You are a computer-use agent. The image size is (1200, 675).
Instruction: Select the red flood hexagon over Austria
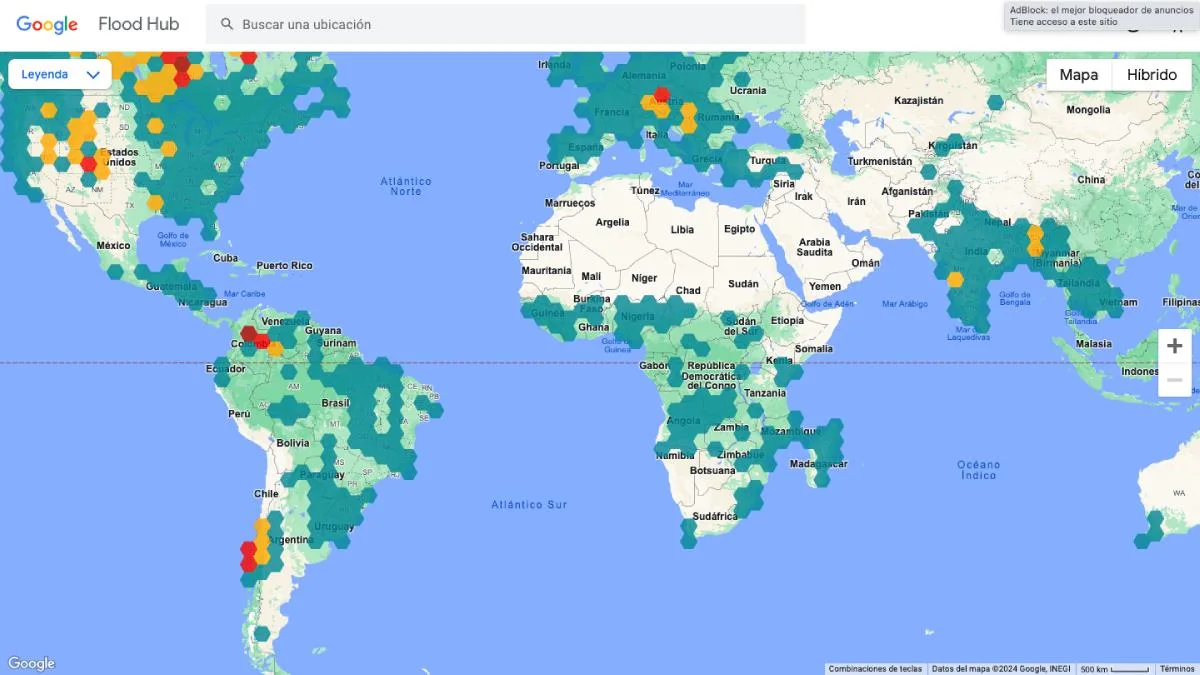click(x=661, y=96)
